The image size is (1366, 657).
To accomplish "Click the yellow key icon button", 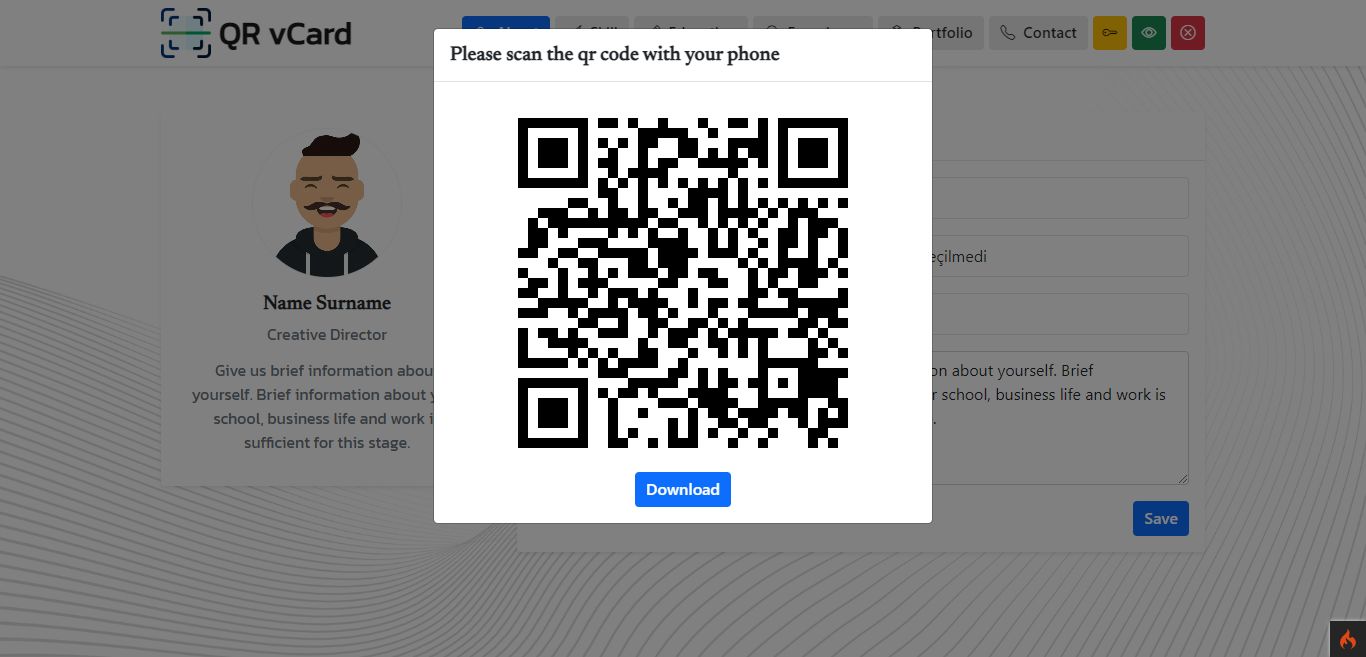I will [x=1110, y=33].
